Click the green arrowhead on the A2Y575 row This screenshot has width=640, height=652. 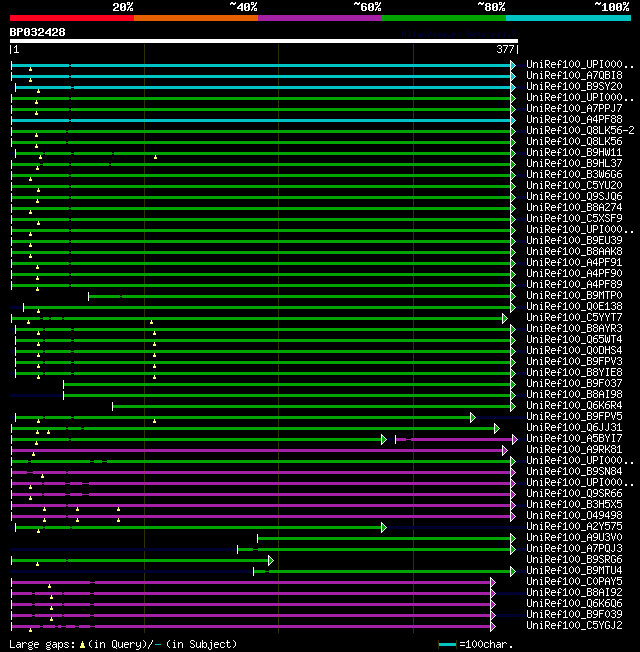[x=383, y=527]
